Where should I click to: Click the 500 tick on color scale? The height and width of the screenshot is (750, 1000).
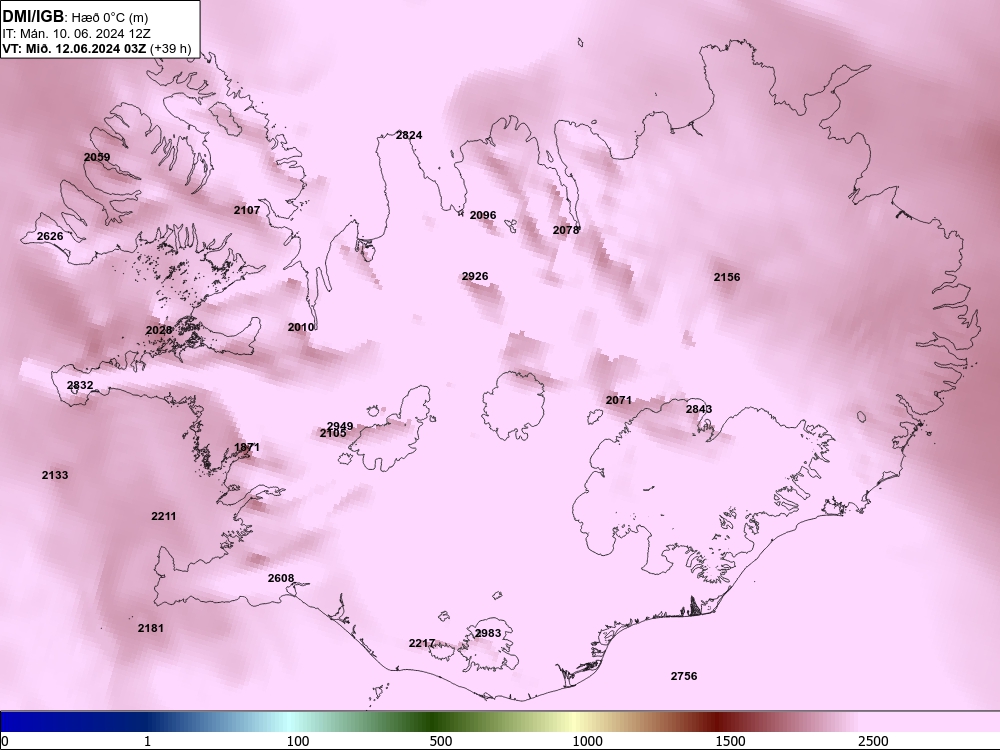[441, 741]
